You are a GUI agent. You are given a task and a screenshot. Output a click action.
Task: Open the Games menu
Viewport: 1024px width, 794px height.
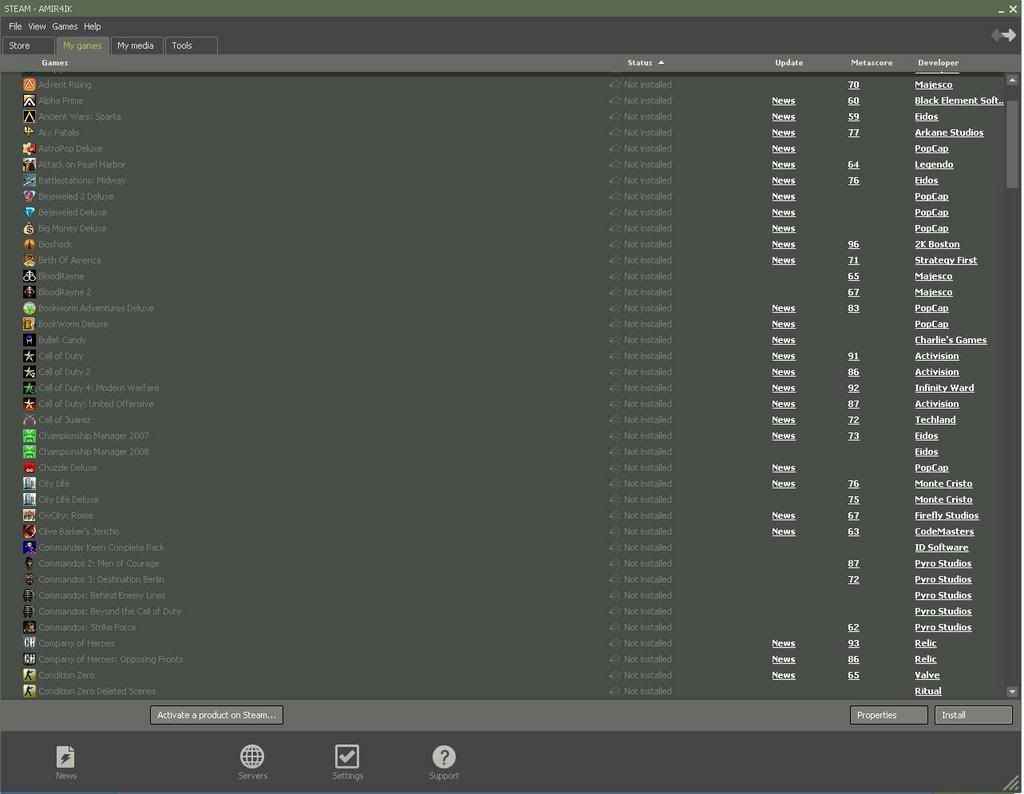(x=65, y=26)
